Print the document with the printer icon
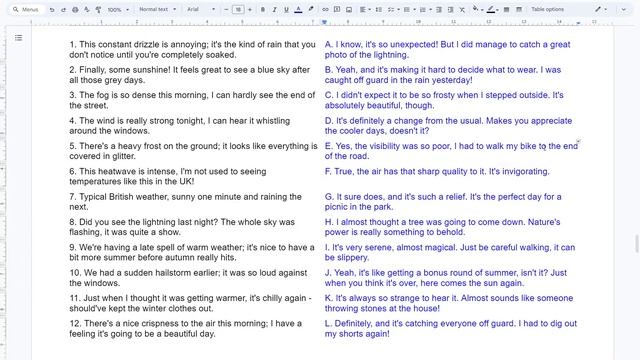The image size is (640, 360). coord(75,9)
